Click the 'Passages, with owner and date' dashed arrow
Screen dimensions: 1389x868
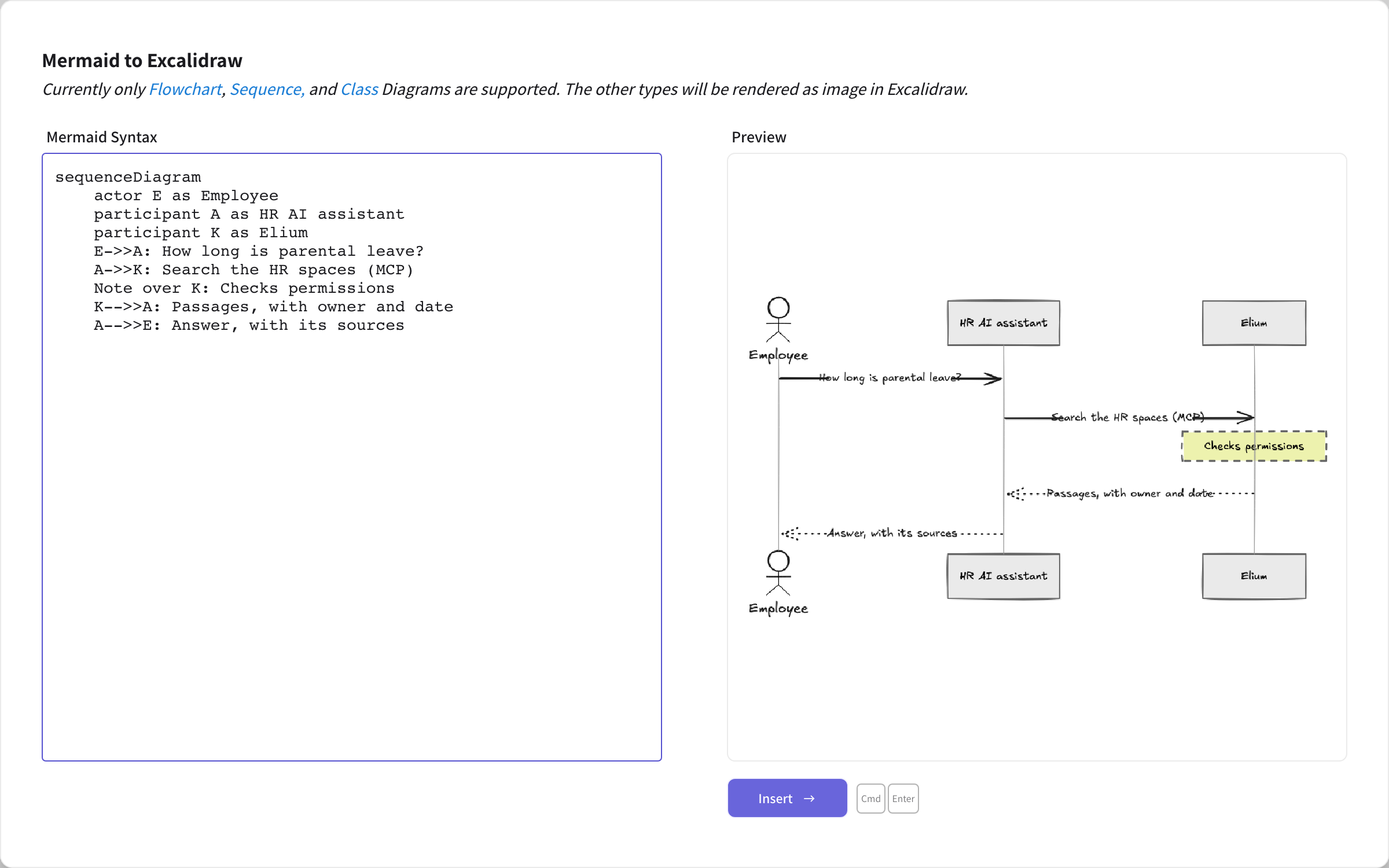(1130, 494)
